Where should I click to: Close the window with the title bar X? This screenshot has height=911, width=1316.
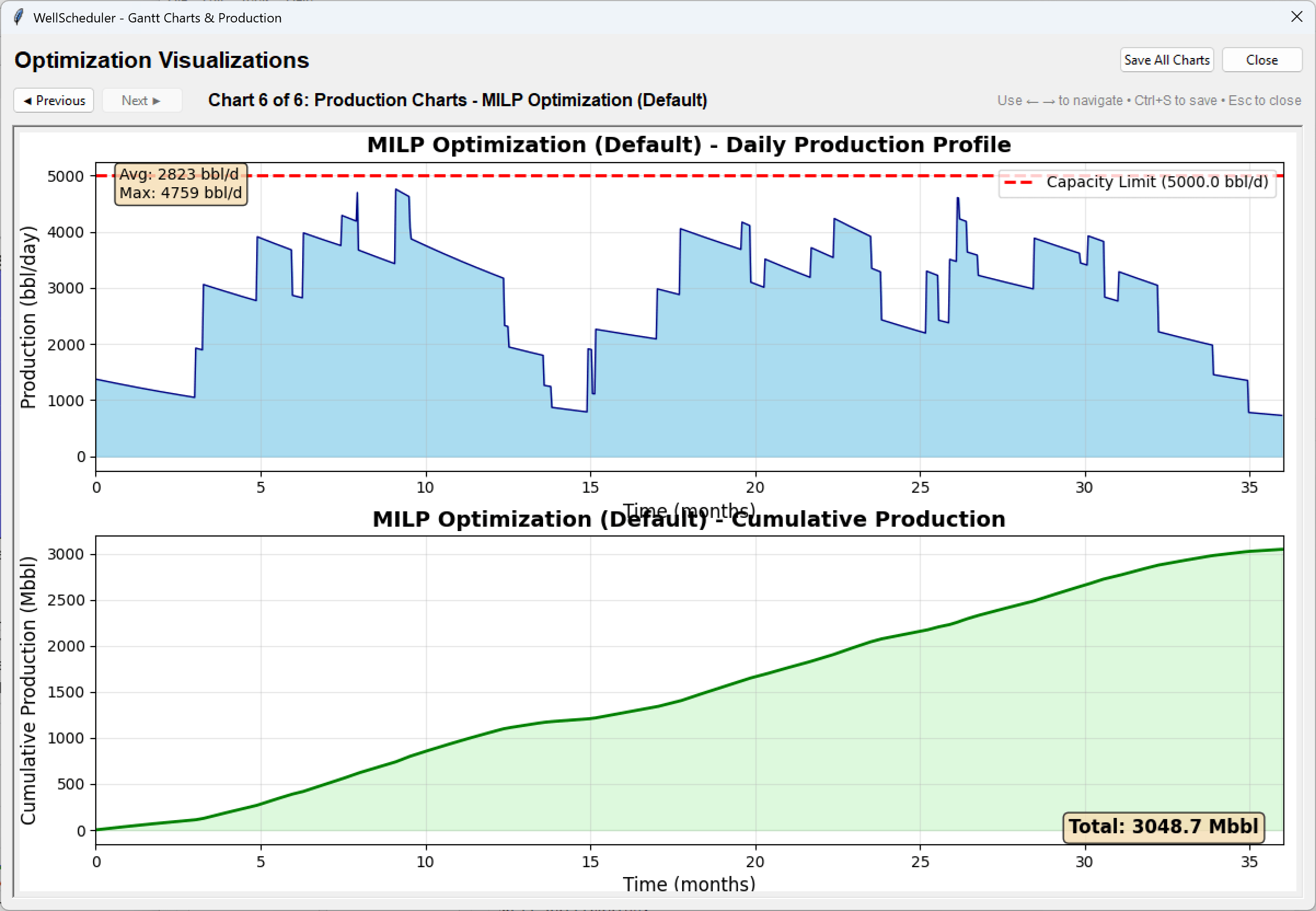(1296, 17)
